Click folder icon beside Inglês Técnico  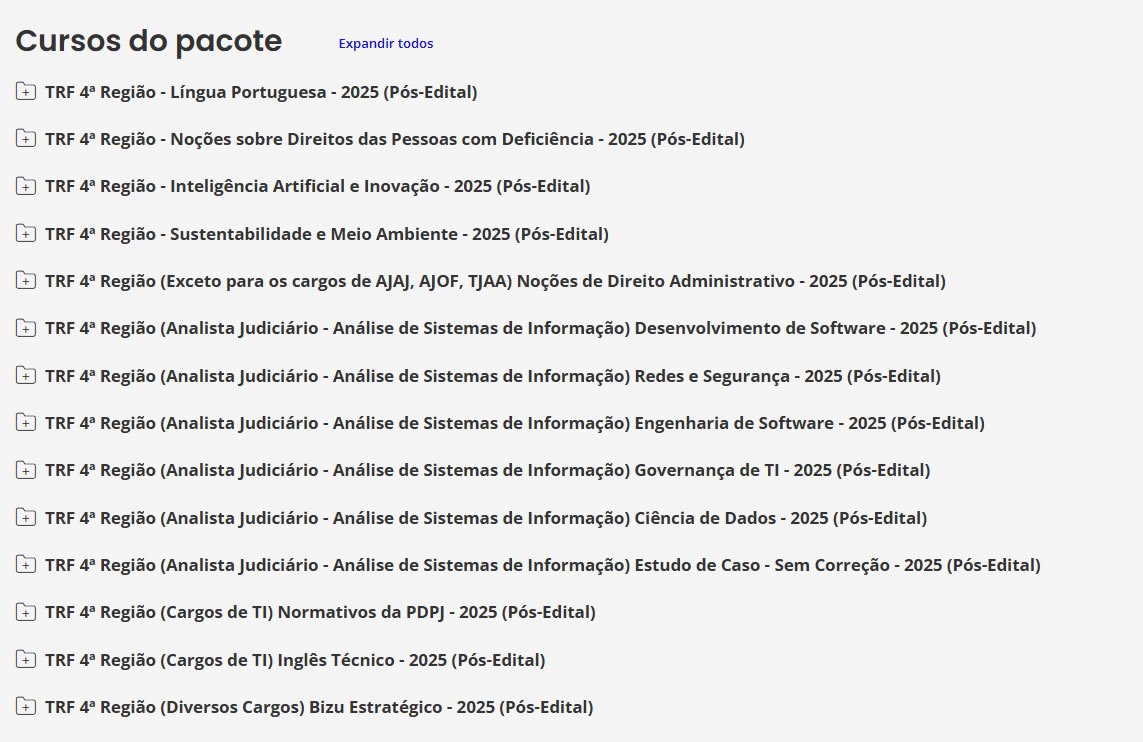point(26,660)
